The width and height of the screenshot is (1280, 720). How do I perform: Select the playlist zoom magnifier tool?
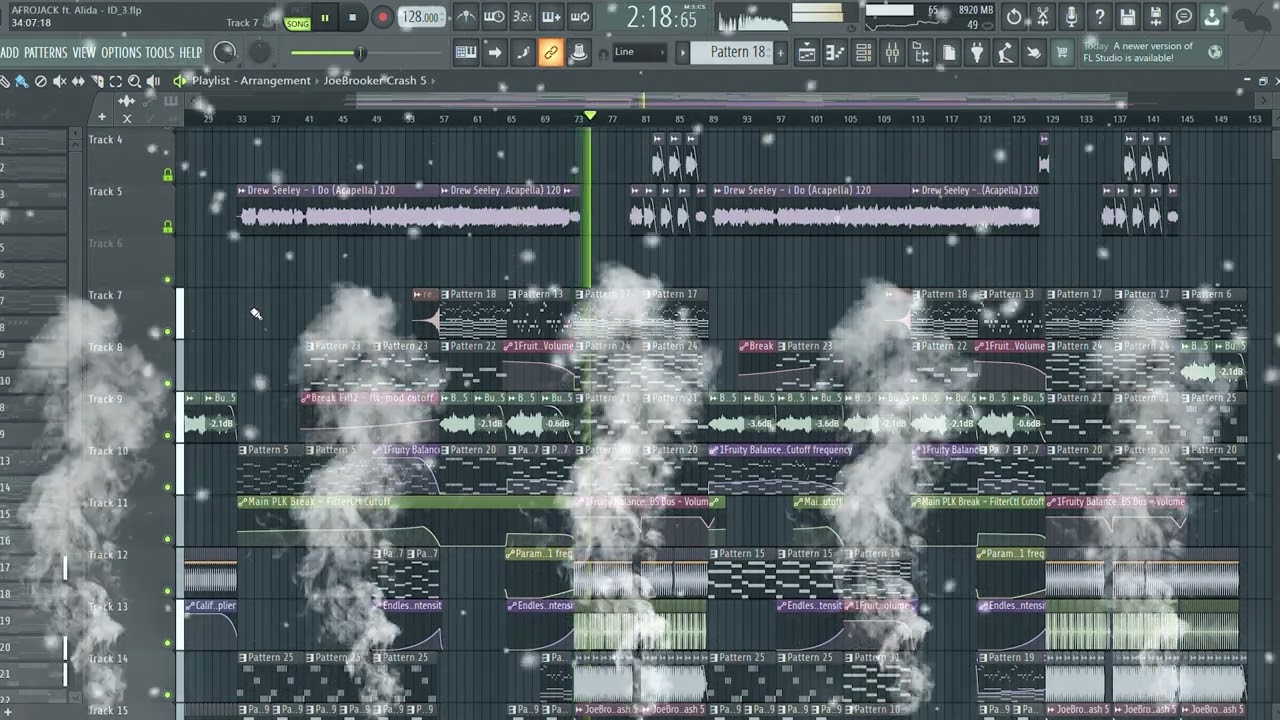coord(134,81)
